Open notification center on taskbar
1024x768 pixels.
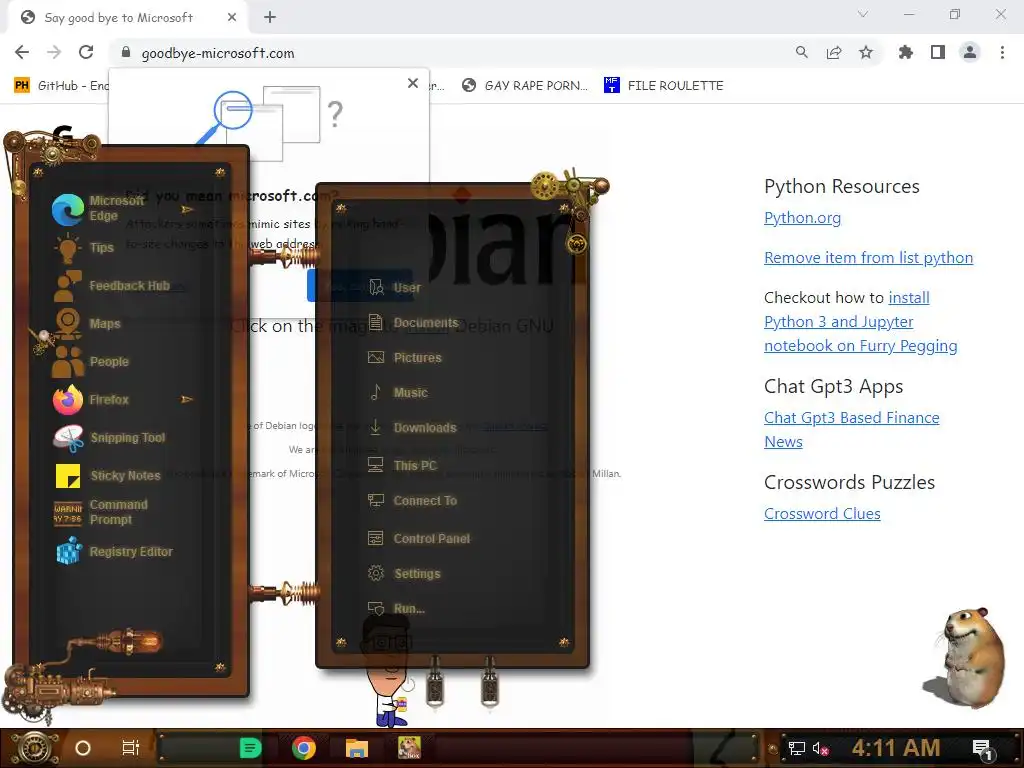pyautogui.click(x=983, y=749)
